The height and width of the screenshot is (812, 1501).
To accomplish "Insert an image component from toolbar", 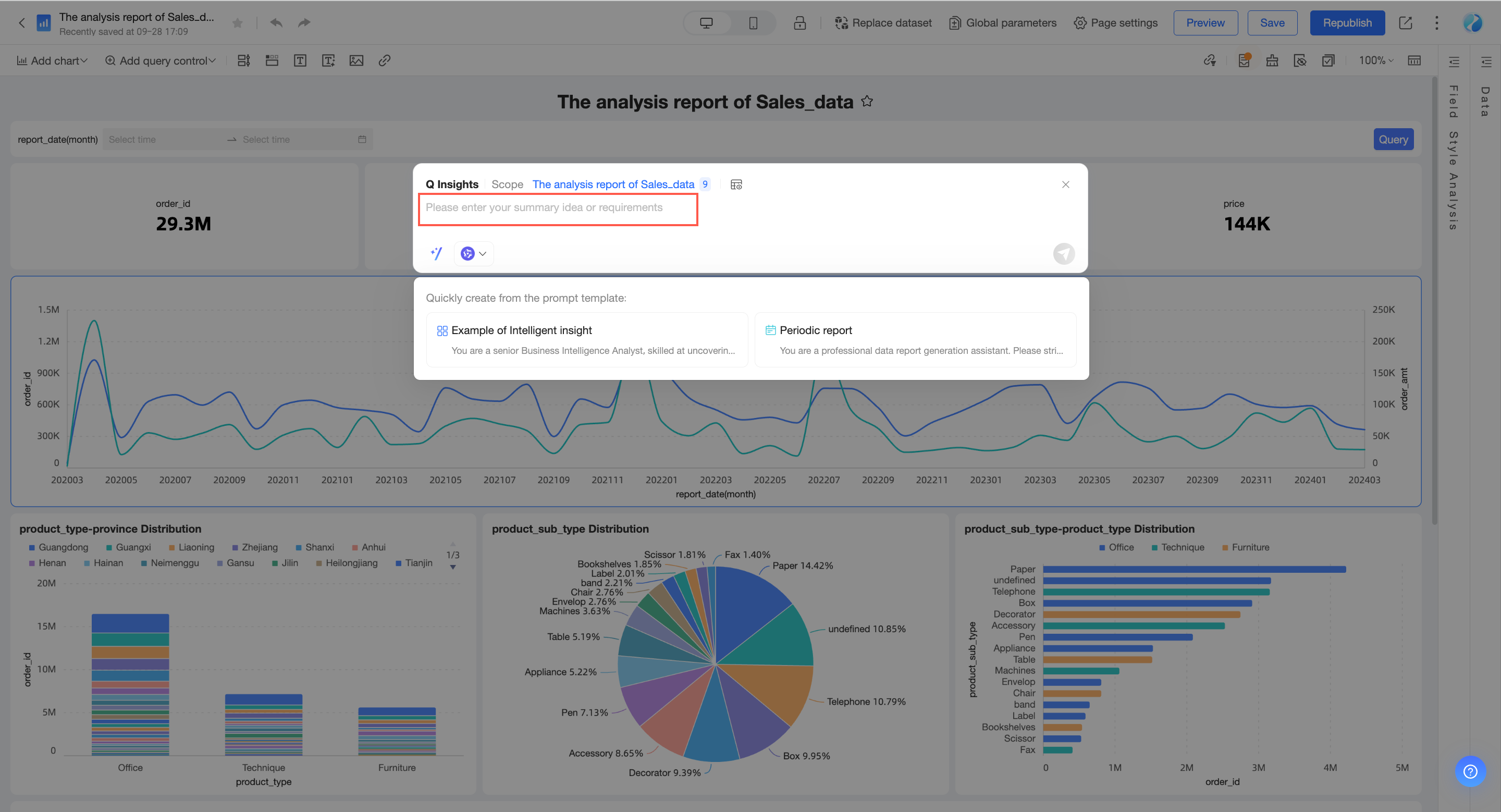I will pyautogui.click(x=356, y=60).
